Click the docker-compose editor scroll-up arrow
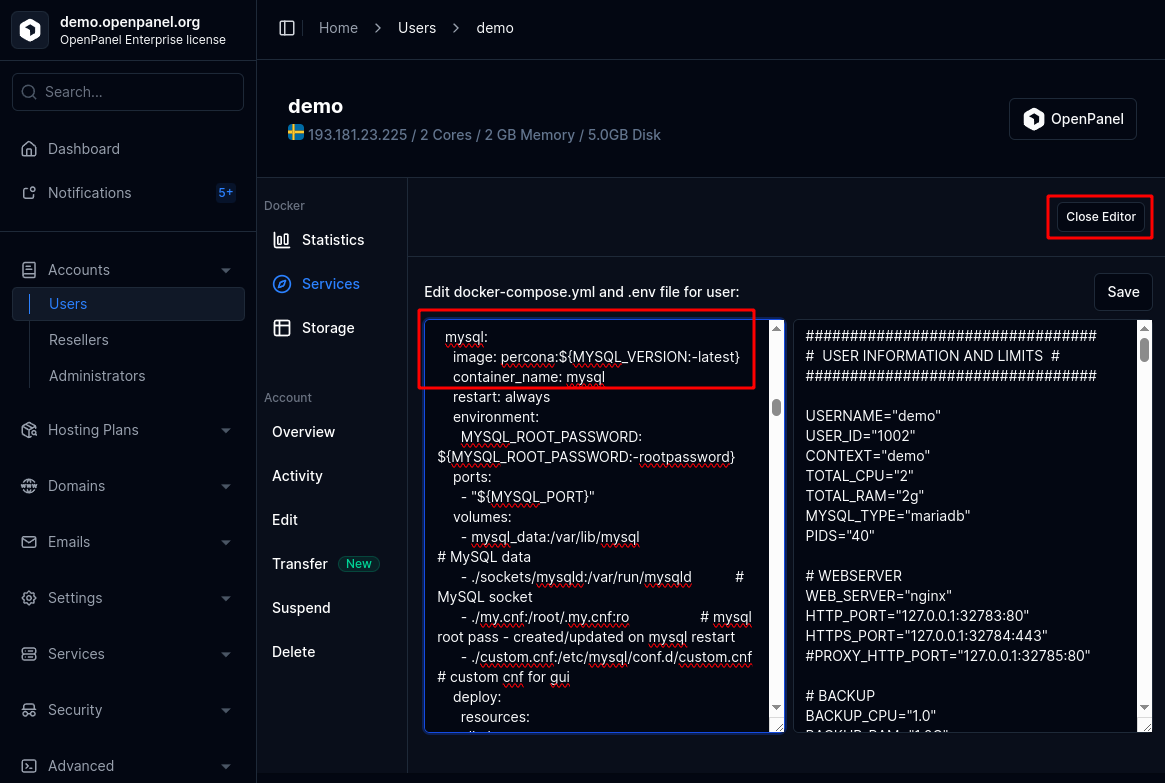The height and width of the screenshot is (783, 1165). tap(776, 328)
